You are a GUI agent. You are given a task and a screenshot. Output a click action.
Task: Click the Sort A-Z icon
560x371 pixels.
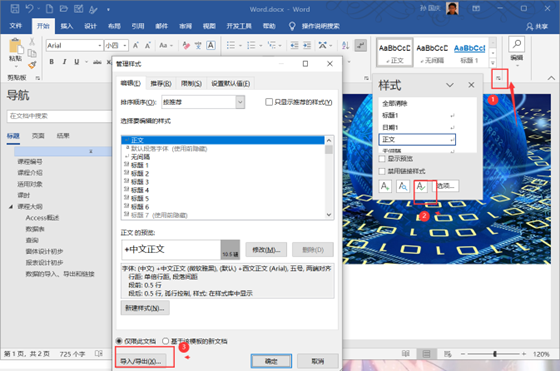pyautogui.click(x=345, y=45)
